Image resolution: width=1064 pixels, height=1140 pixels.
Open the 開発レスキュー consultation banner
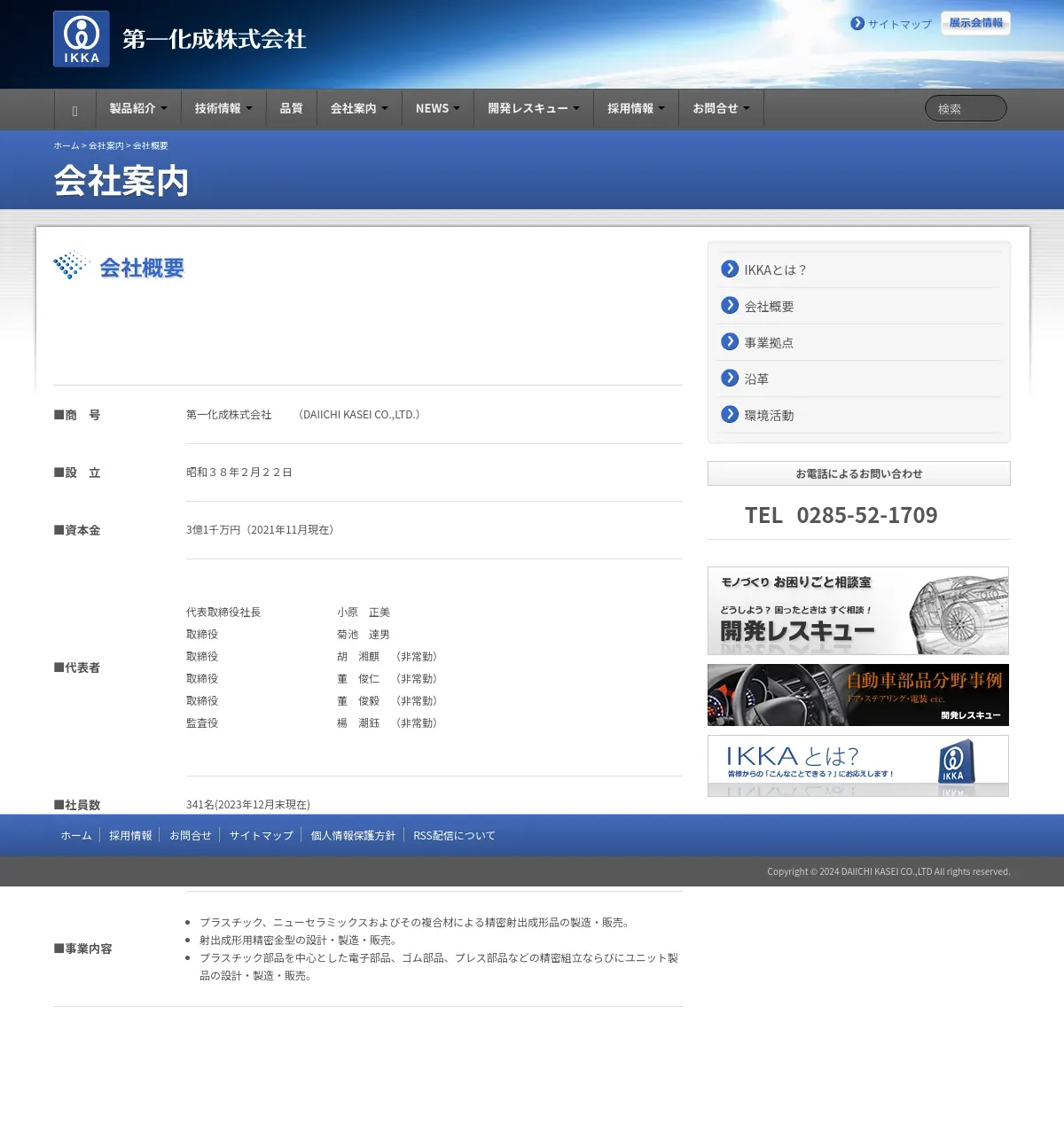[858, 611]
